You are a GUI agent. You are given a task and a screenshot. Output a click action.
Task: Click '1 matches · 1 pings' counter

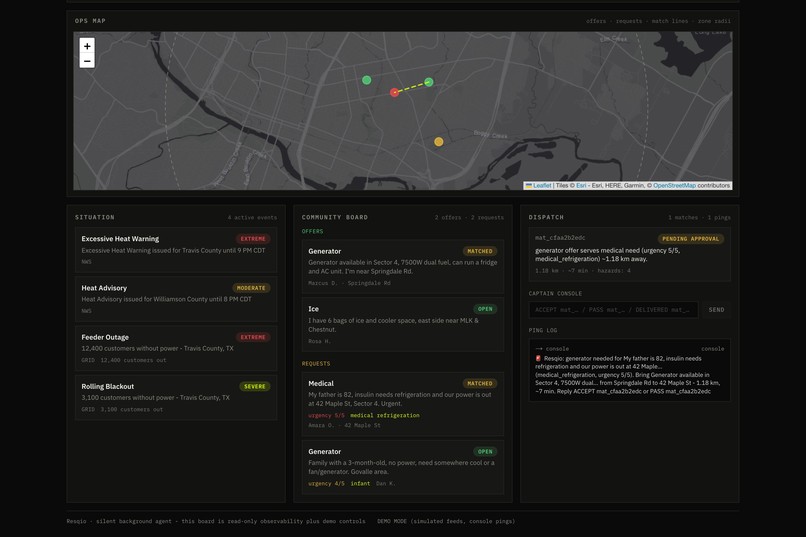point(699,217)
